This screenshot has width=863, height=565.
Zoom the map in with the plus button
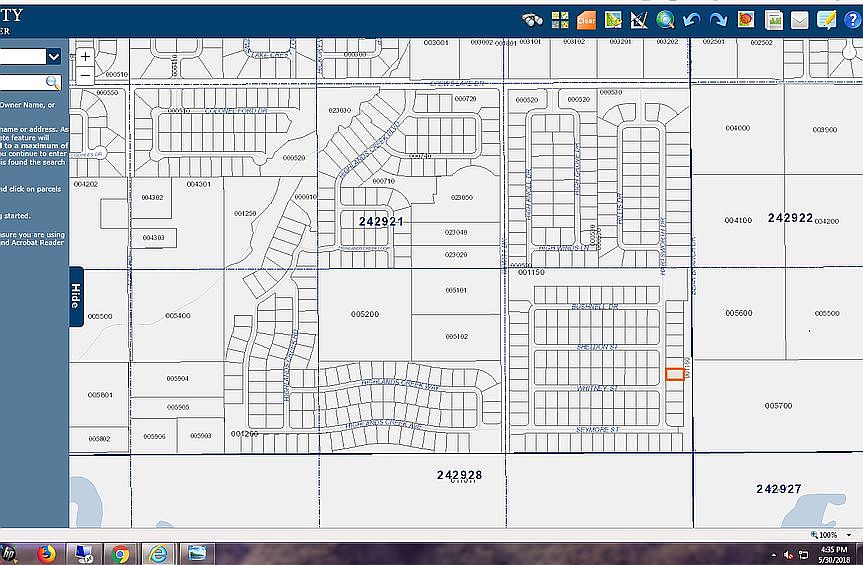tap(85, 56)
